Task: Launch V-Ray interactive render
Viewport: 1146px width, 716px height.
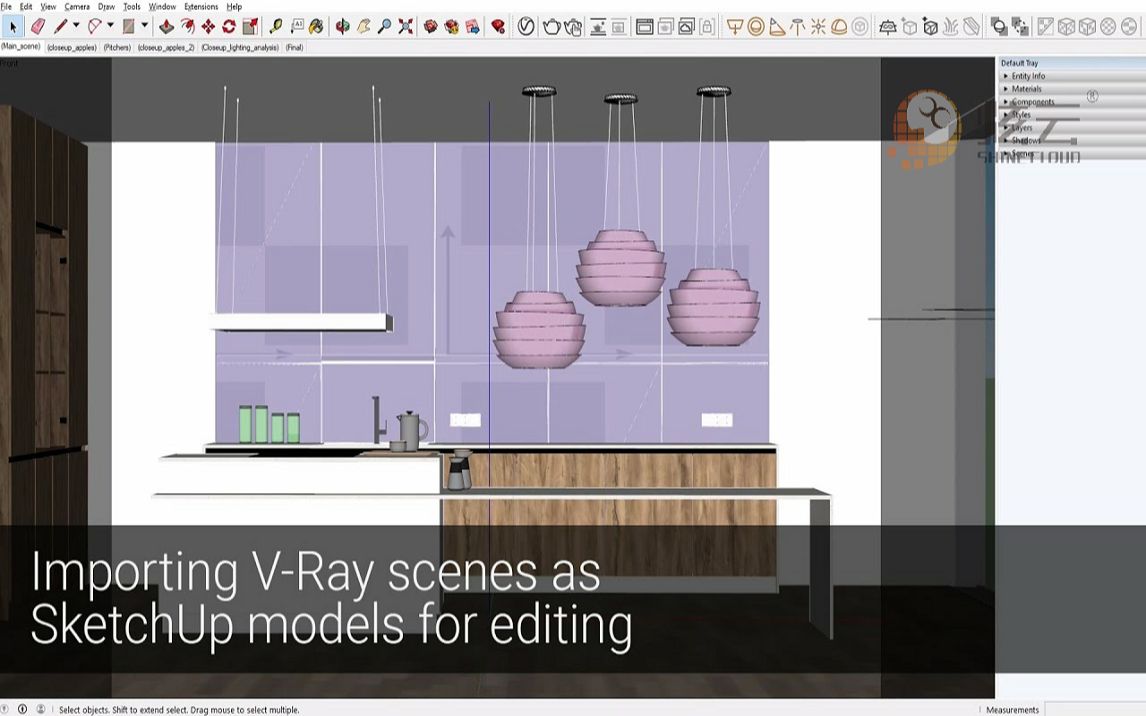Action: (574, 27)
